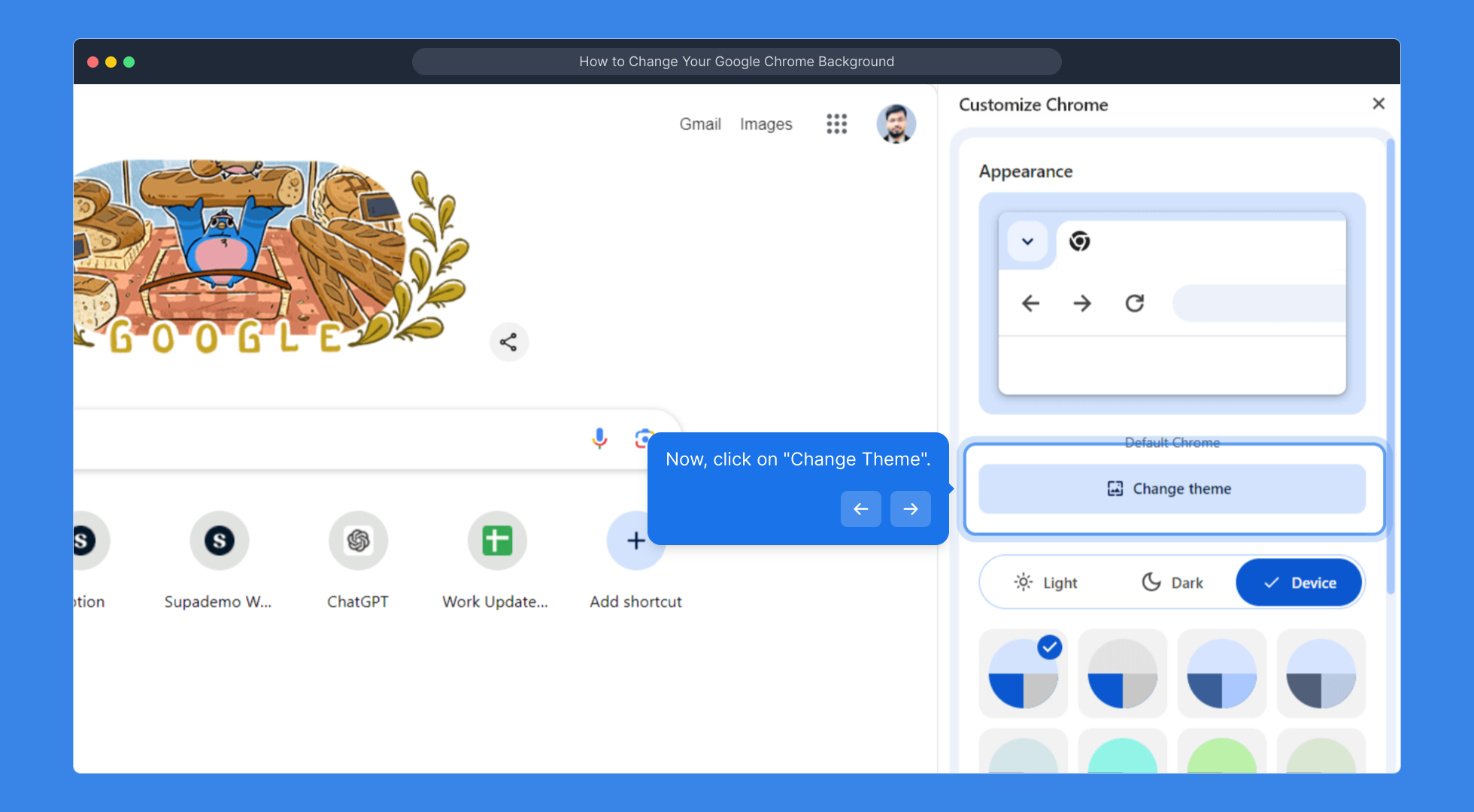This screenshot has width=1474, height=812.
Task: Open the ChatGPT shortcut
Action: pos(358,541)
